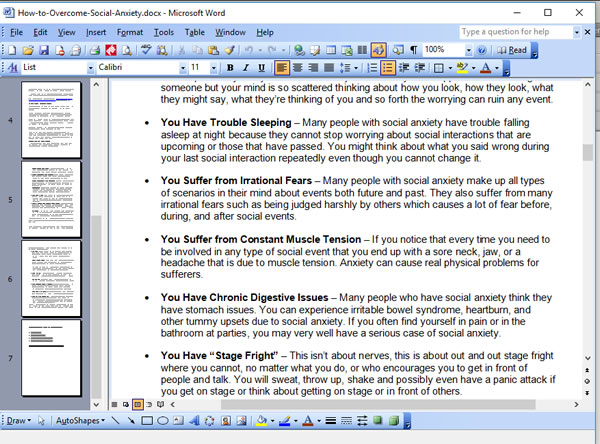Click in the Type a question for help box
This screenshot has width=600, height=444.
coord(515,32)
